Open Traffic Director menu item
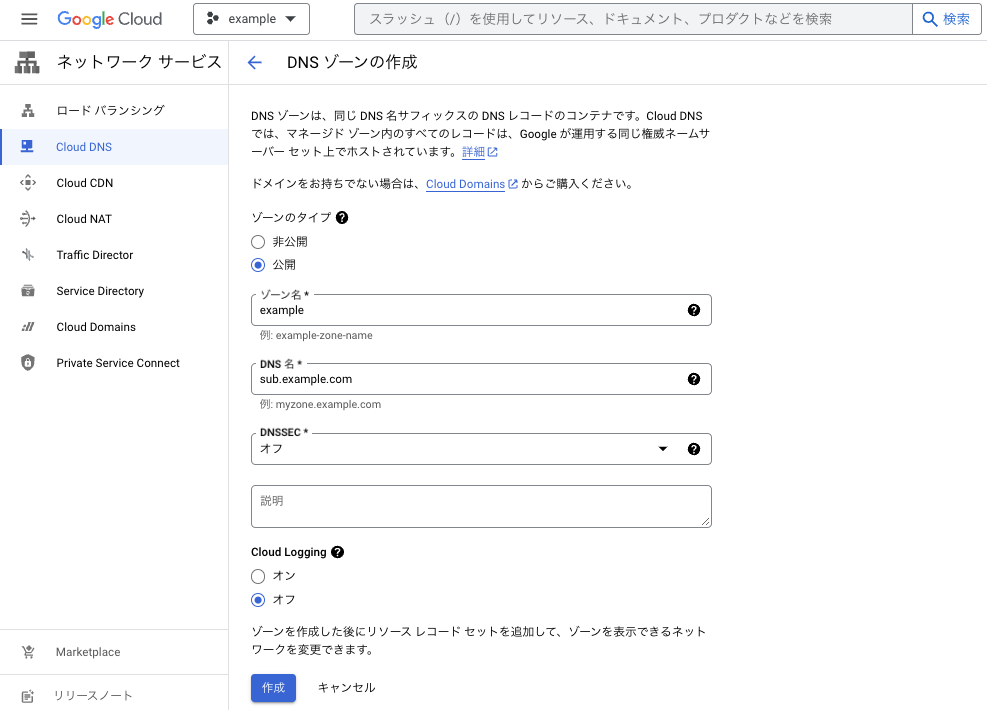The height and width of the screenshot is (710, 987). [x=115, y=254]
